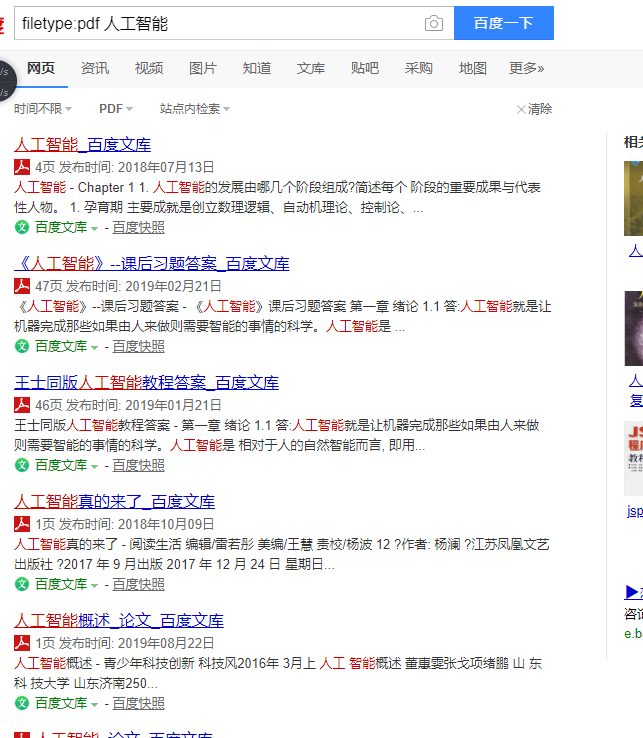Open the result 《人工智能》--课后习题答案_百度文库

coord(152,264)
